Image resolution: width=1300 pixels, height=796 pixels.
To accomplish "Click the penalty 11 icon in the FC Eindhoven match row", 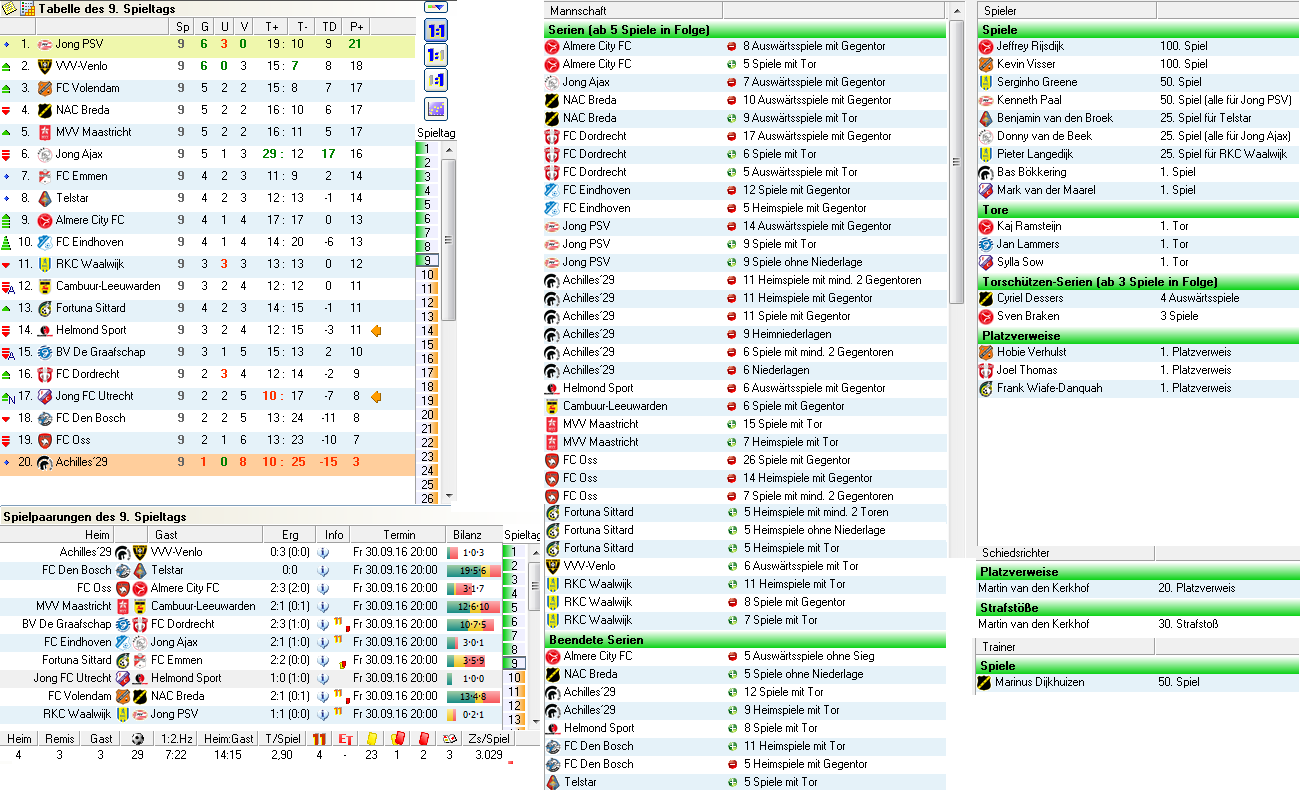I will pos(337,640).
